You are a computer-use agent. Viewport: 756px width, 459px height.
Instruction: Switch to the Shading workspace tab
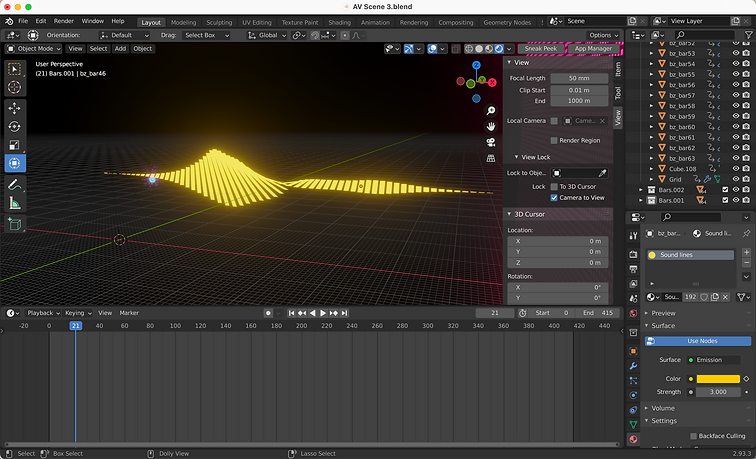point(339,22)
